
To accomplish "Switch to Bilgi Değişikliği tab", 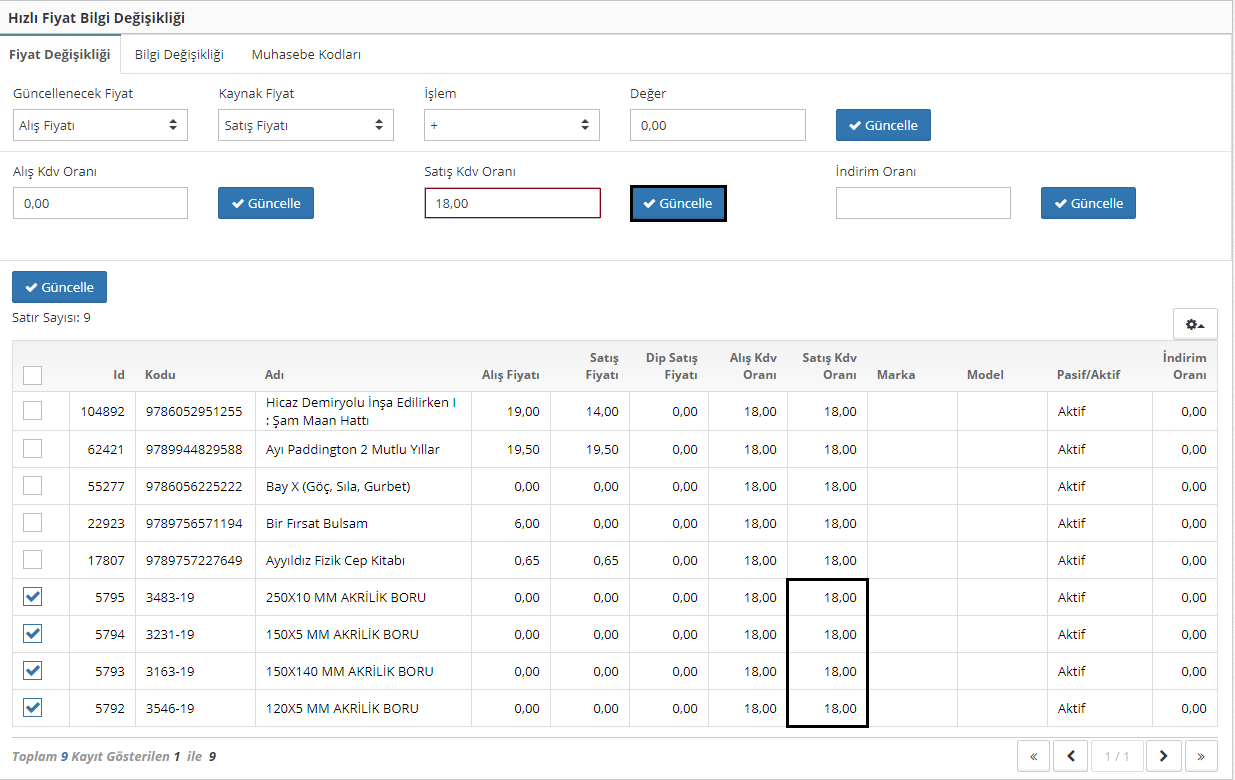I will [179, 55].
